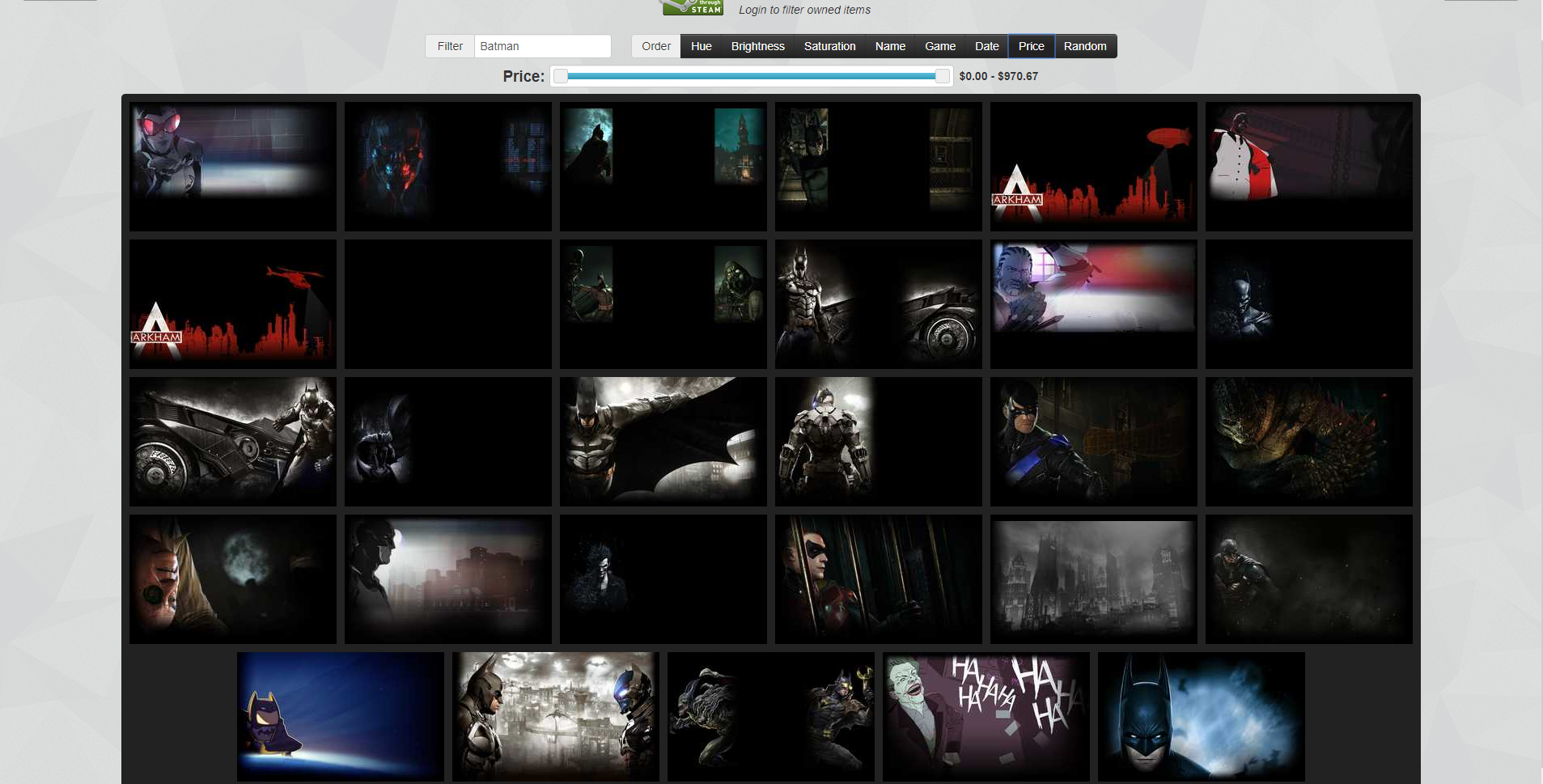Open the Robin behind bars background
Image resolution: width=1543 pixels, height=784 pixels.
click(x=879, y=579)
